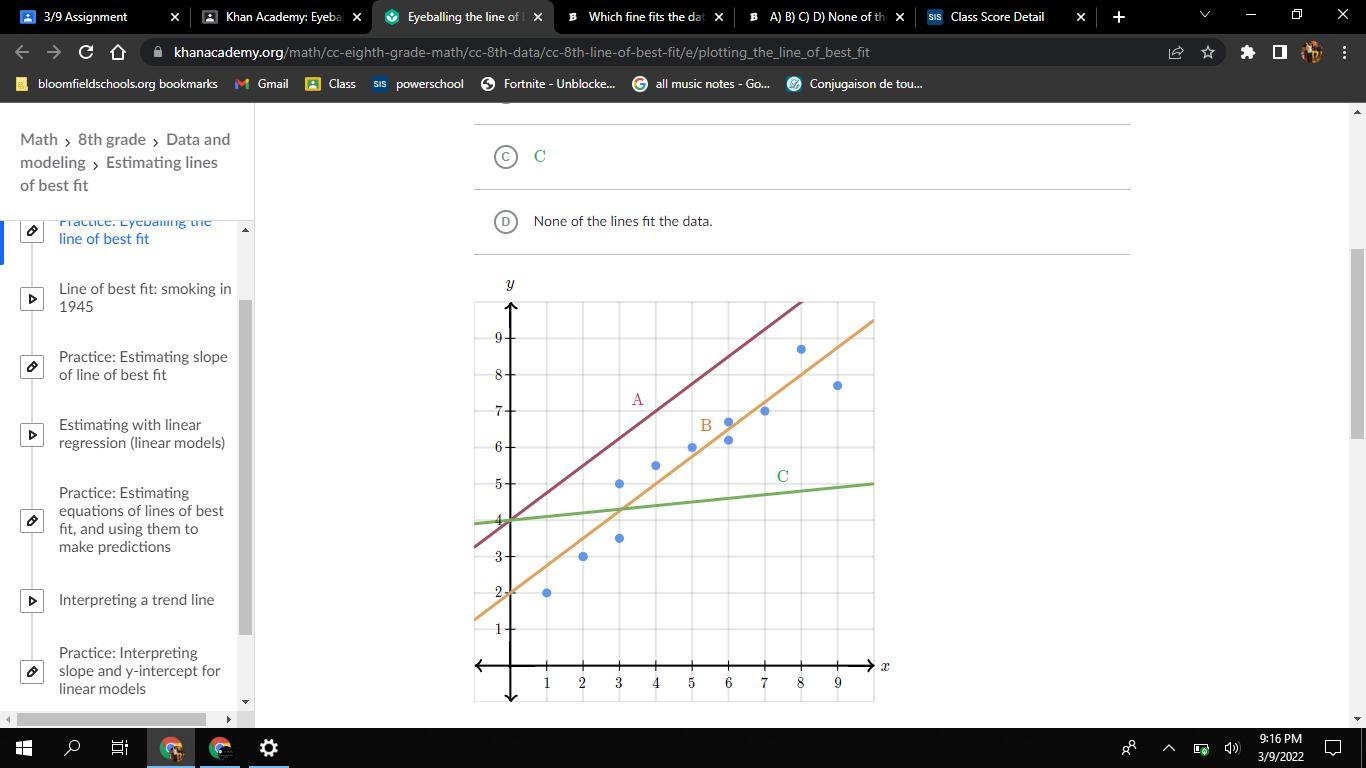
Task: Open the bloomfieldschools.org bookmarks folder
Action: [x=116, y=84]
